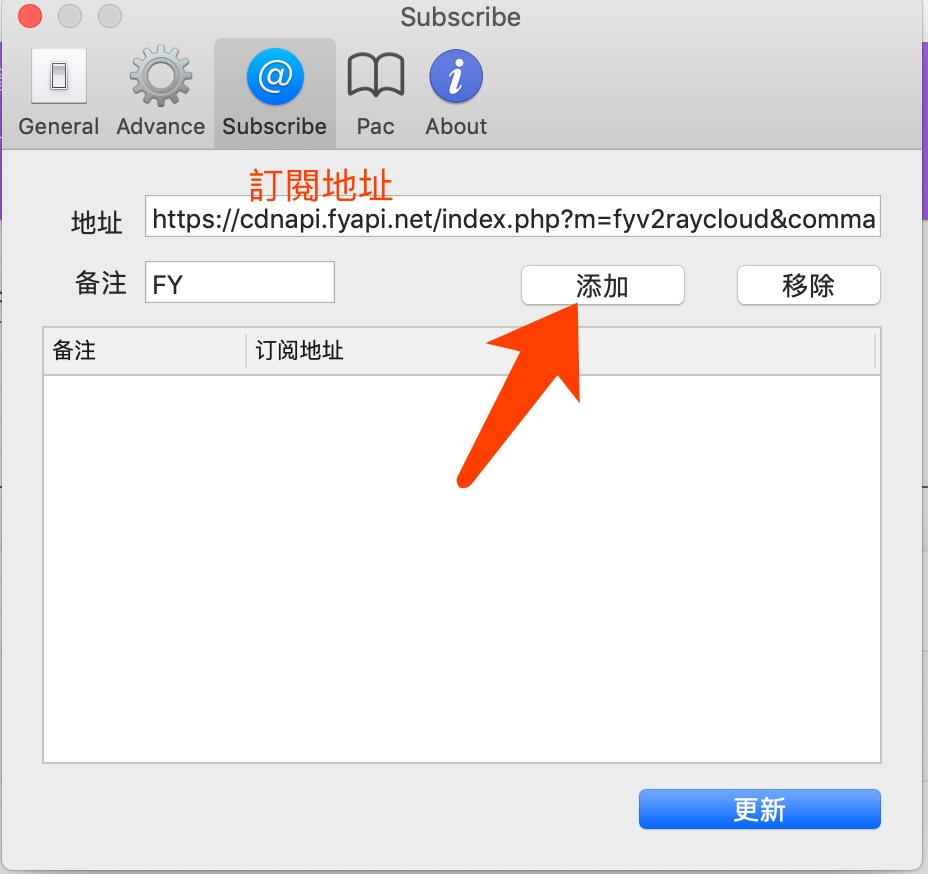Image resolution: width=928 pixels, height=874 pixels.
Task: Select the blue @ Subscribe icon
Action: (275, 76)
